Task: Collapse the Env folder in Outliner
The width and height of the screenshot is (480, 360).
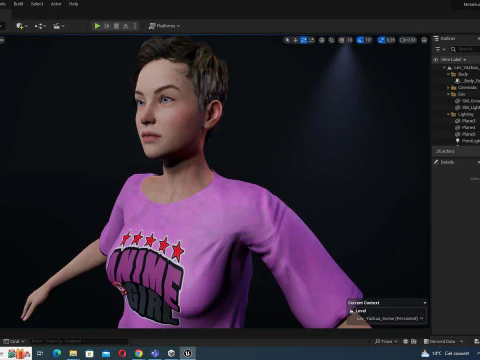Action: tap(448, 94)
